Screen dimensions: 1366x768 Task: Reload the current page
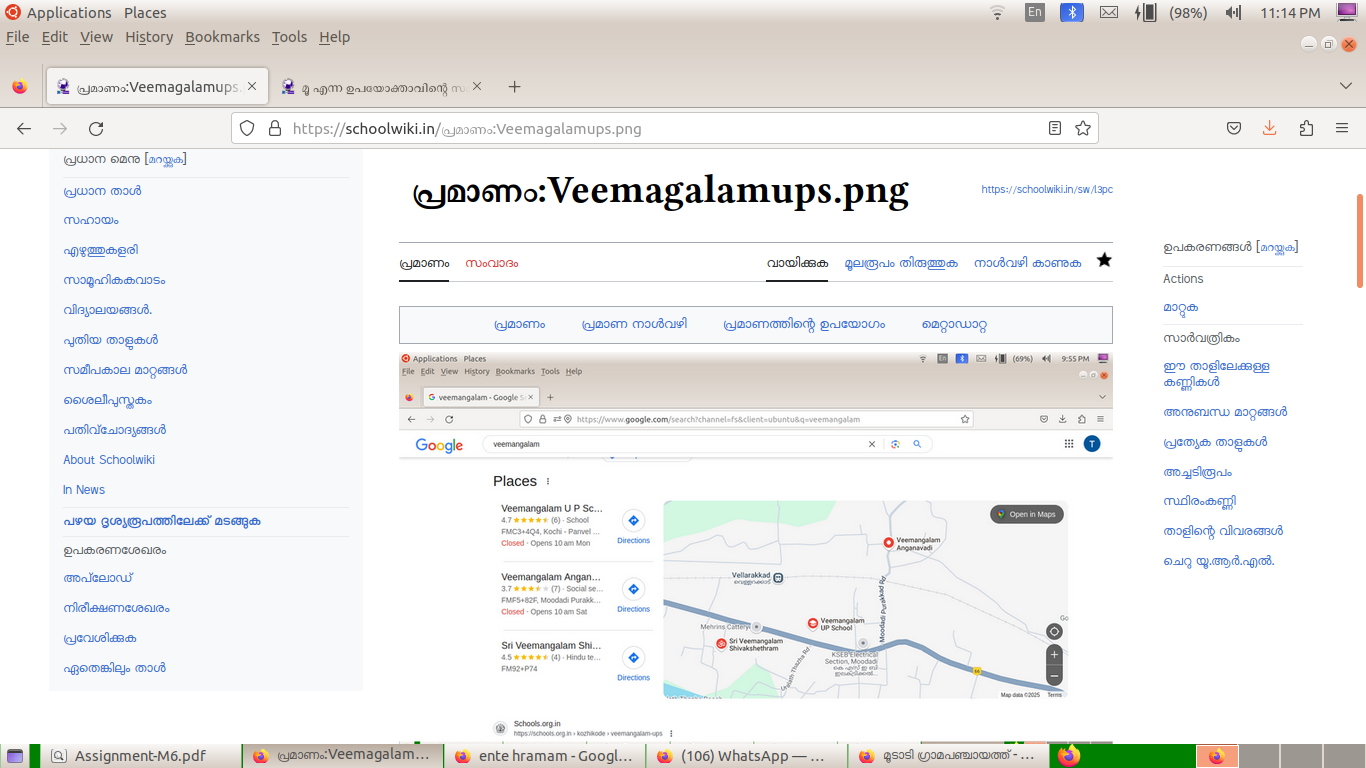click(x=96, y=129)
